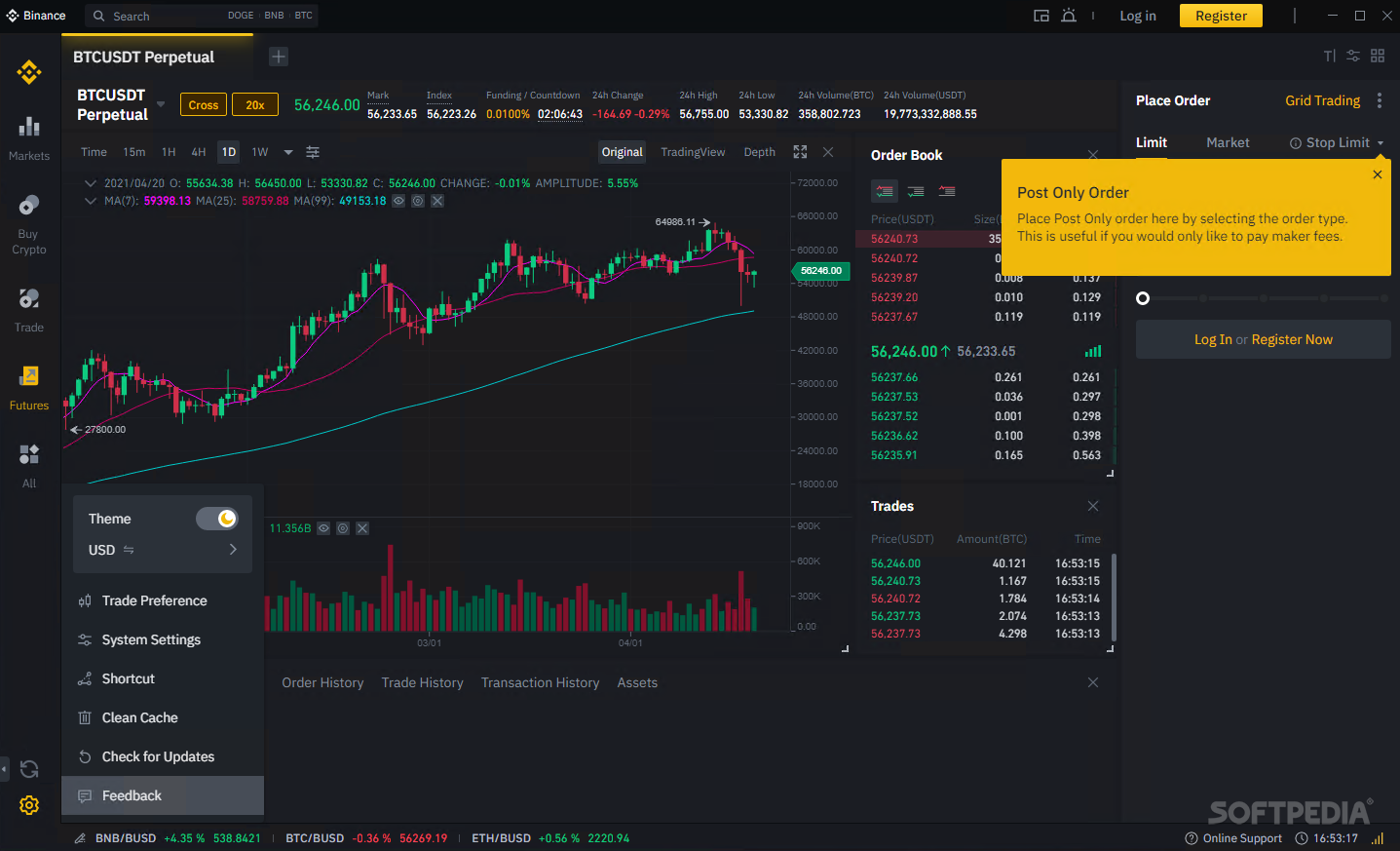
Task: Select Clean Cache in settings menu
Action: tap(163, 717)
